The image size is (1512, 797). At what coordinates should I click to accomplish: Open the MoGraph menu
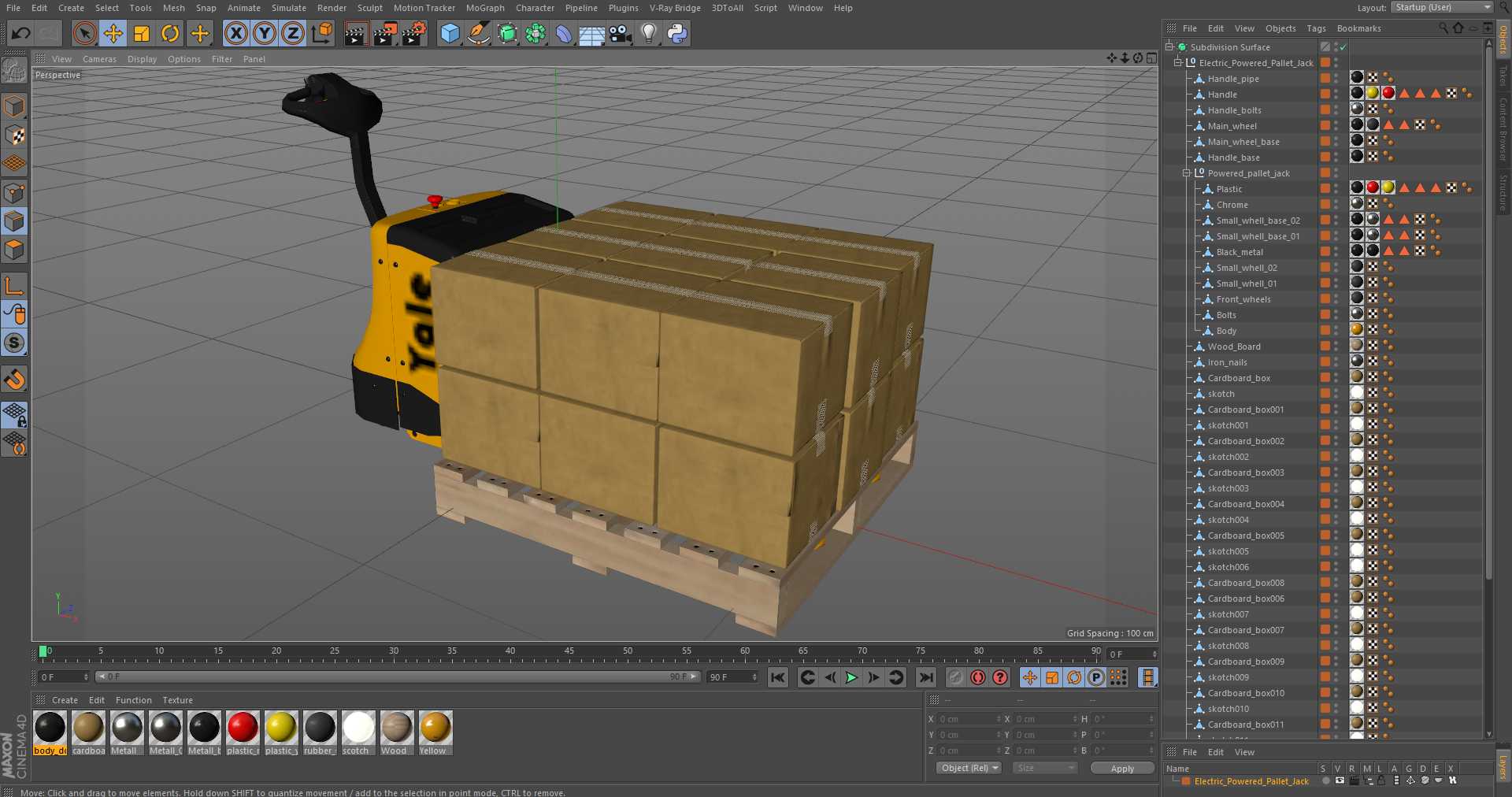click(485, 8)
